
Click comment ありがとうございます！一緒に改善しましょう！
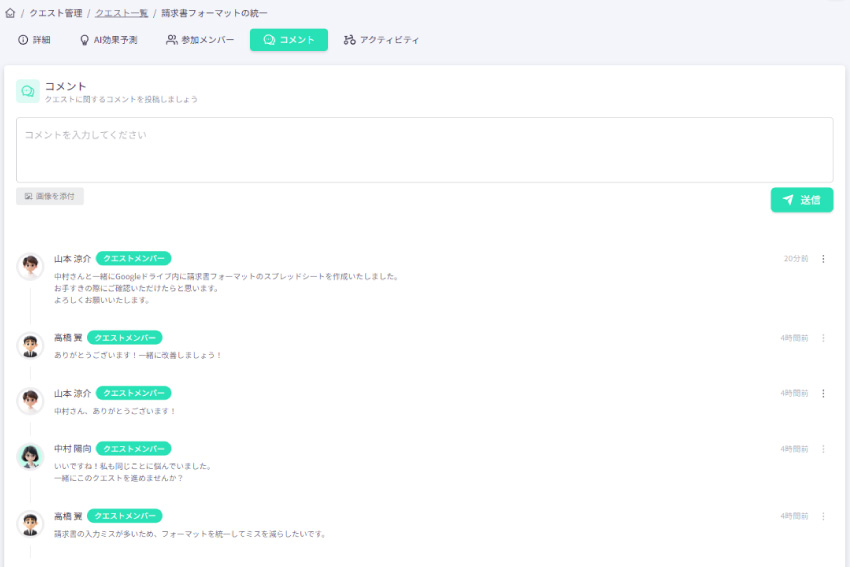coord(138,355)
